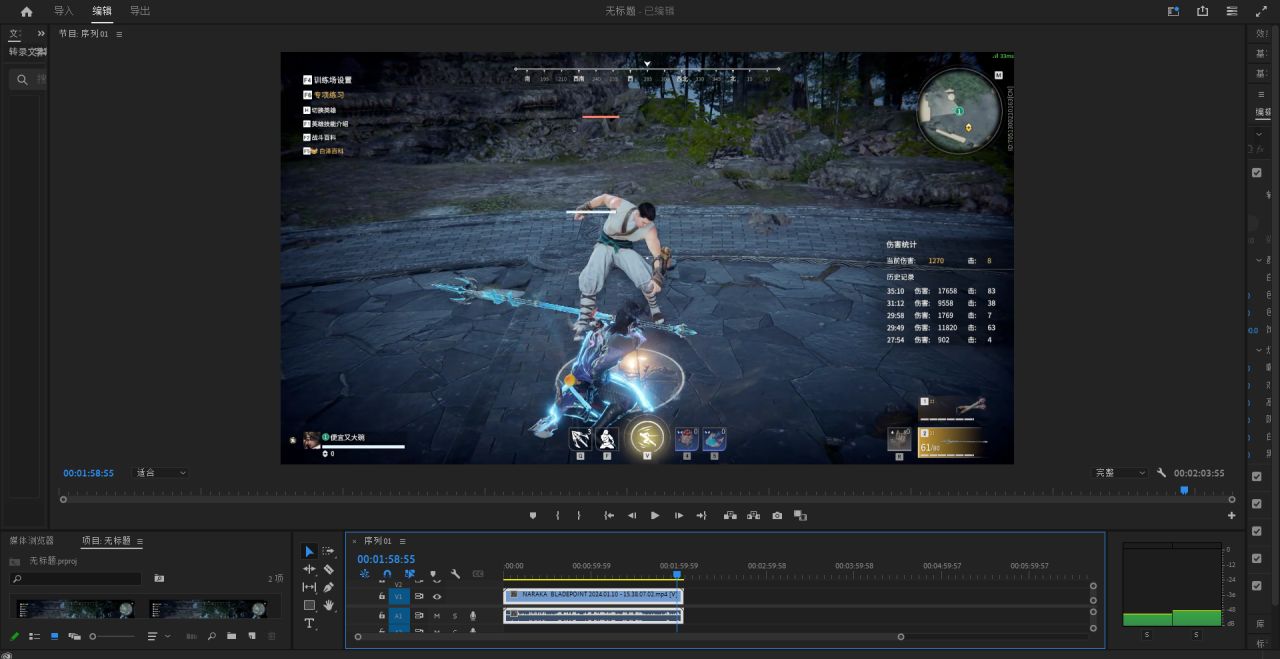Add a marker in Program monitor
The width and height of the screenshot is (1280, 659).
(x=533, y=515)
